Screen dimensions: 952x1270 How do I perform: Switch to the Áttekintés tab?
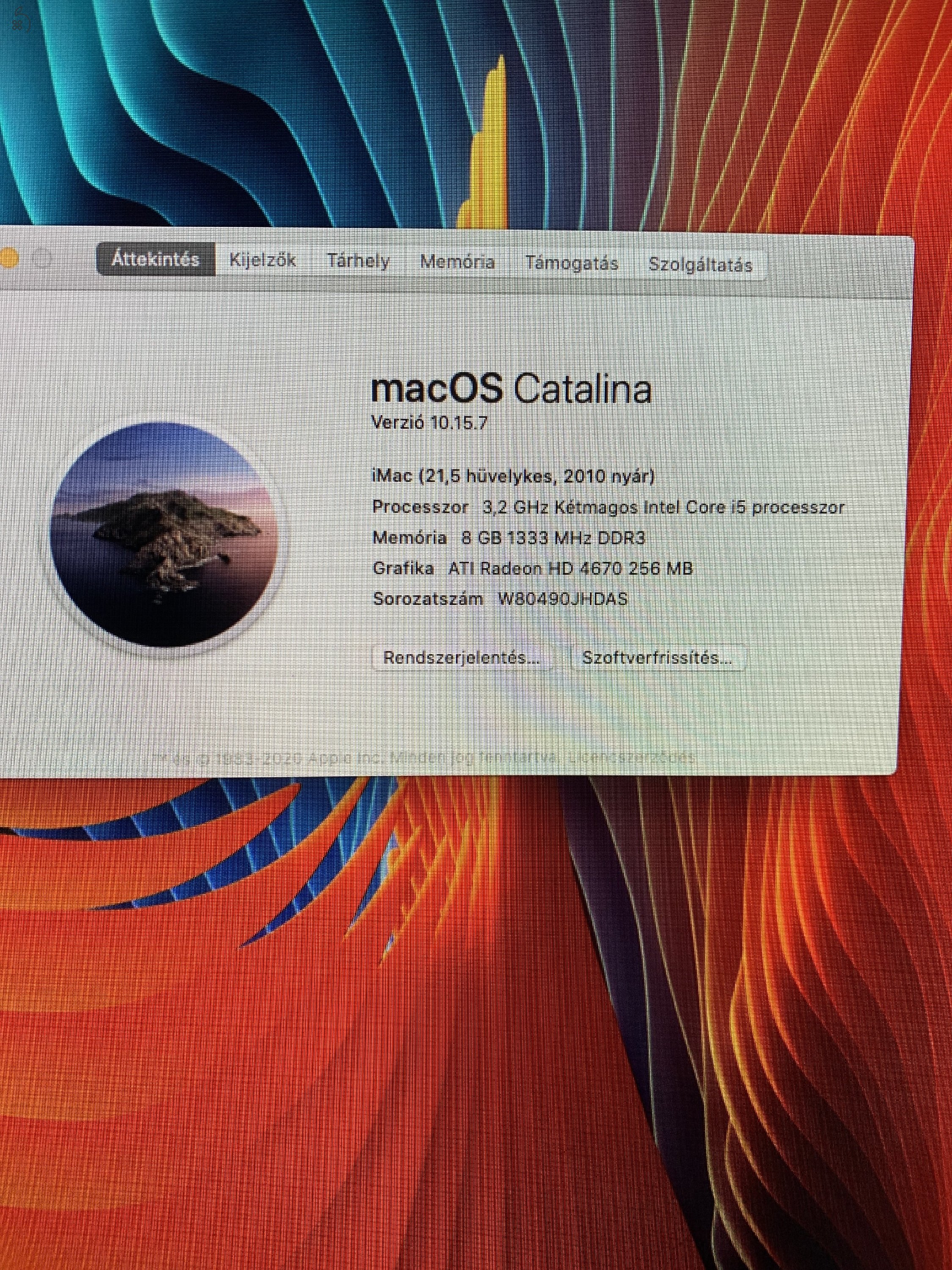[156, 260]
